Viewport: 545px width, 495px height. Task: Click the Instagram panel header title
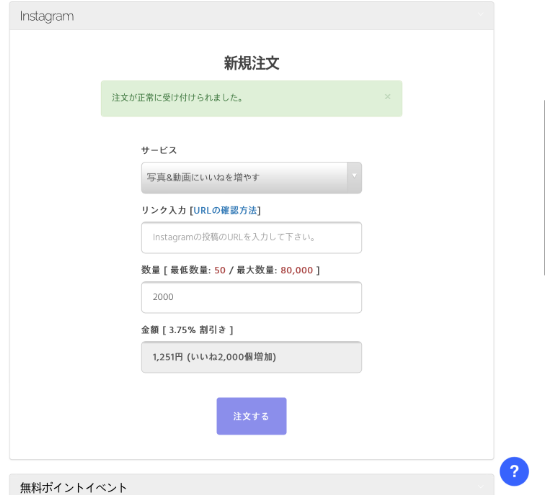coord(47,16)
